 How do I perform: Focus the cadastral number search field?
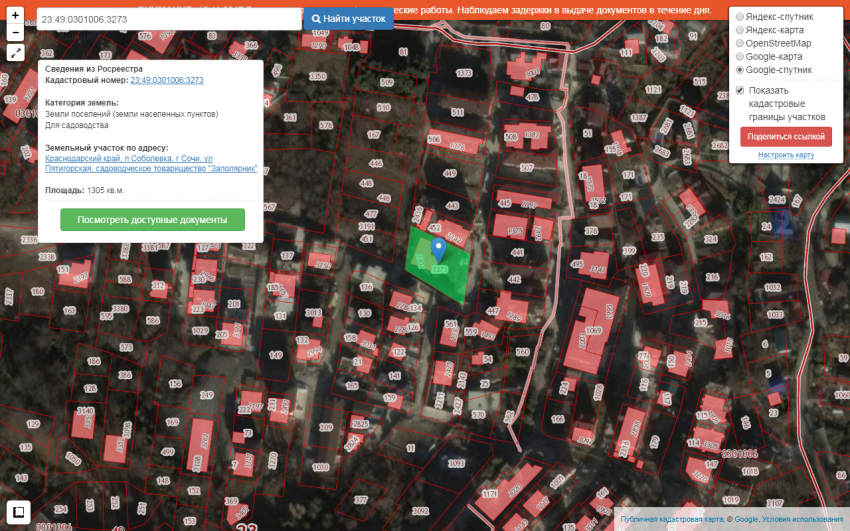pos(168,19)
